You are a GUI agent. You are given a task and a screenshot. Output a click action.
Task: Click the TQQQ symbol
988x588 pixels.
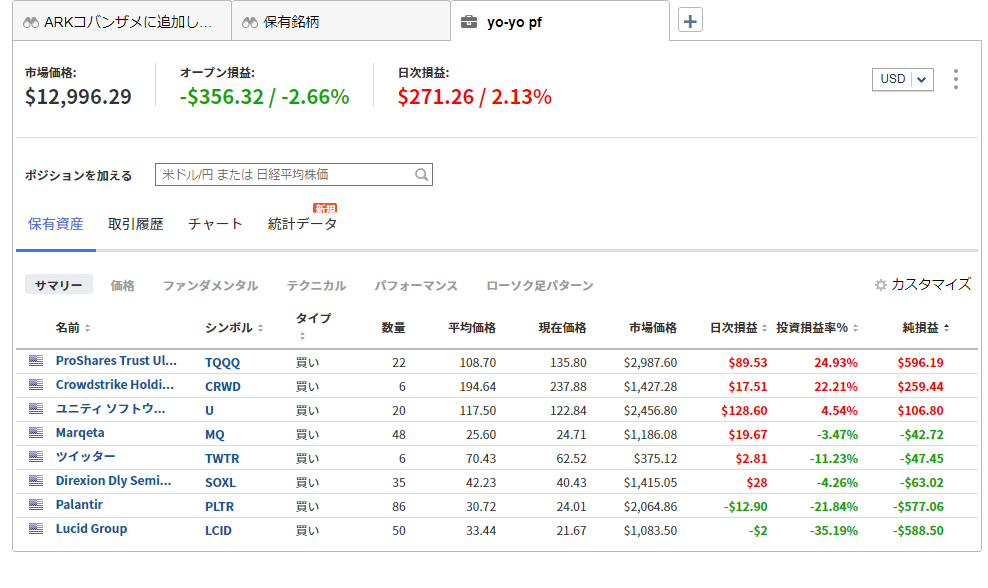point(222,362)
